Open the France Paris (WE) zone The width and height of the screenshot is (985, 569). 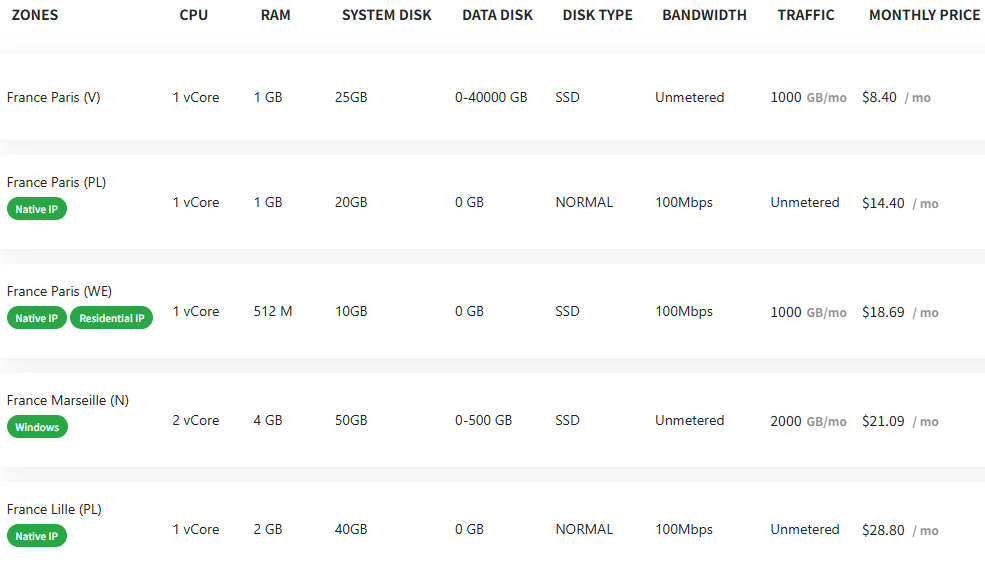[x=59, y=291]
